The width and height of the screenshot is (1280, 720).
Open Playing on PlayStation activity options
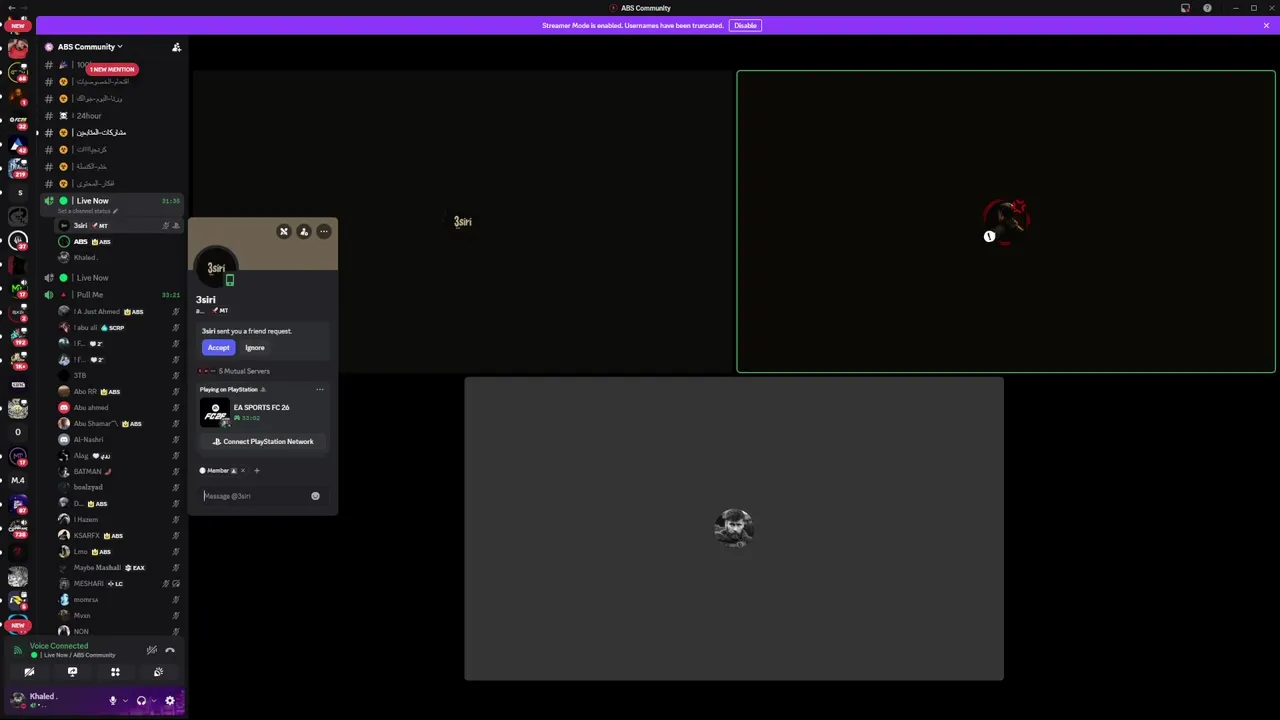click(320, 390)
